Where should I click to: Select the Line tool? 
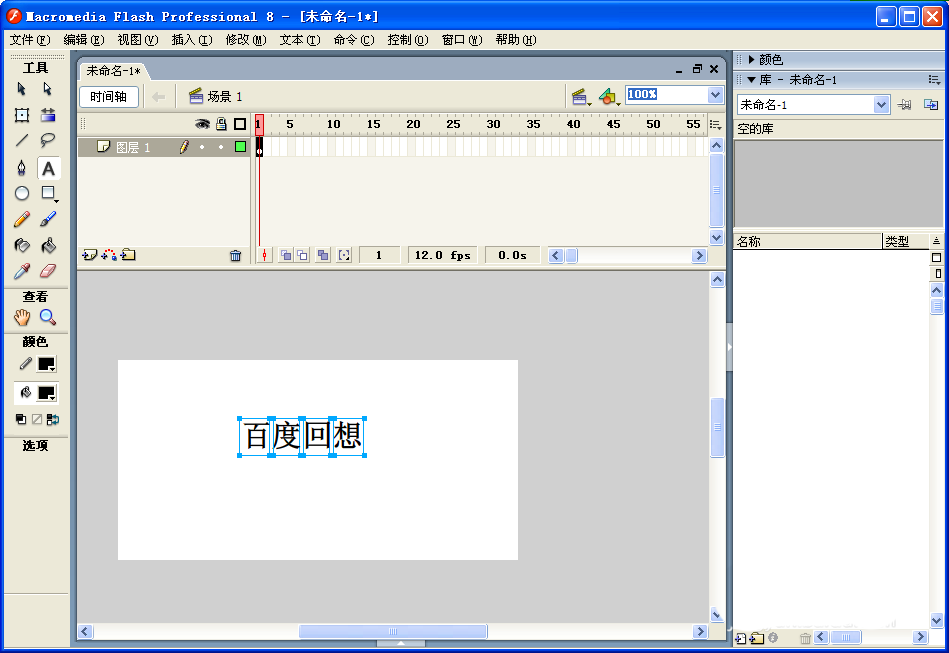[22, 141]
